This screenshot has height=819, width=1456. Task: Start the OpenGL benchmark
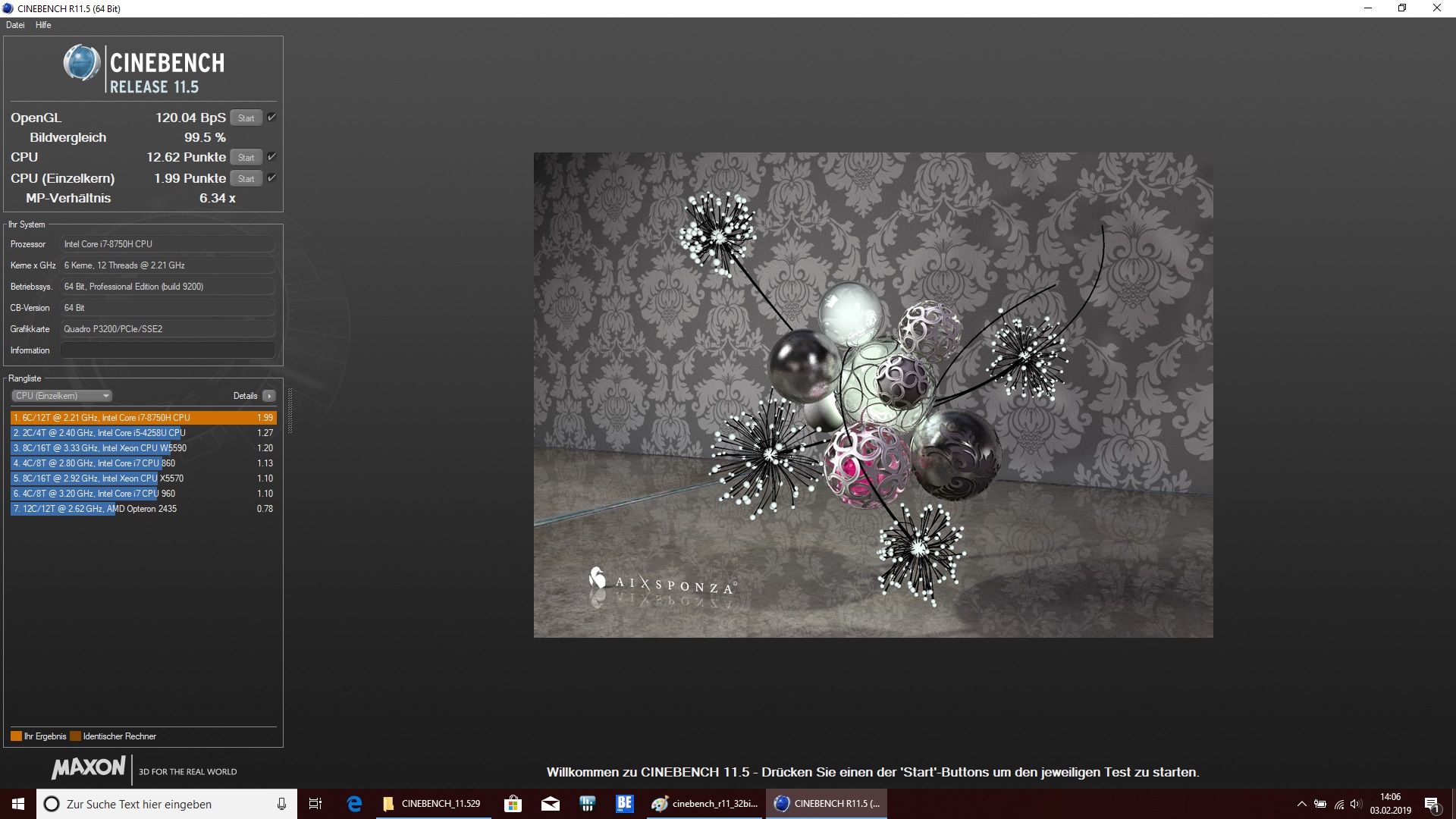[x=246, y=118]
